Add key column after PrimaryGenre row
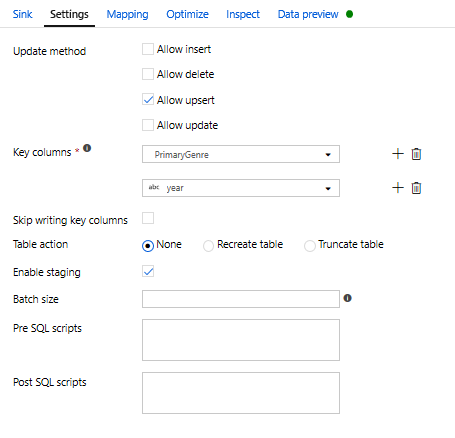The image size is (455, 438). pos(398,154)
